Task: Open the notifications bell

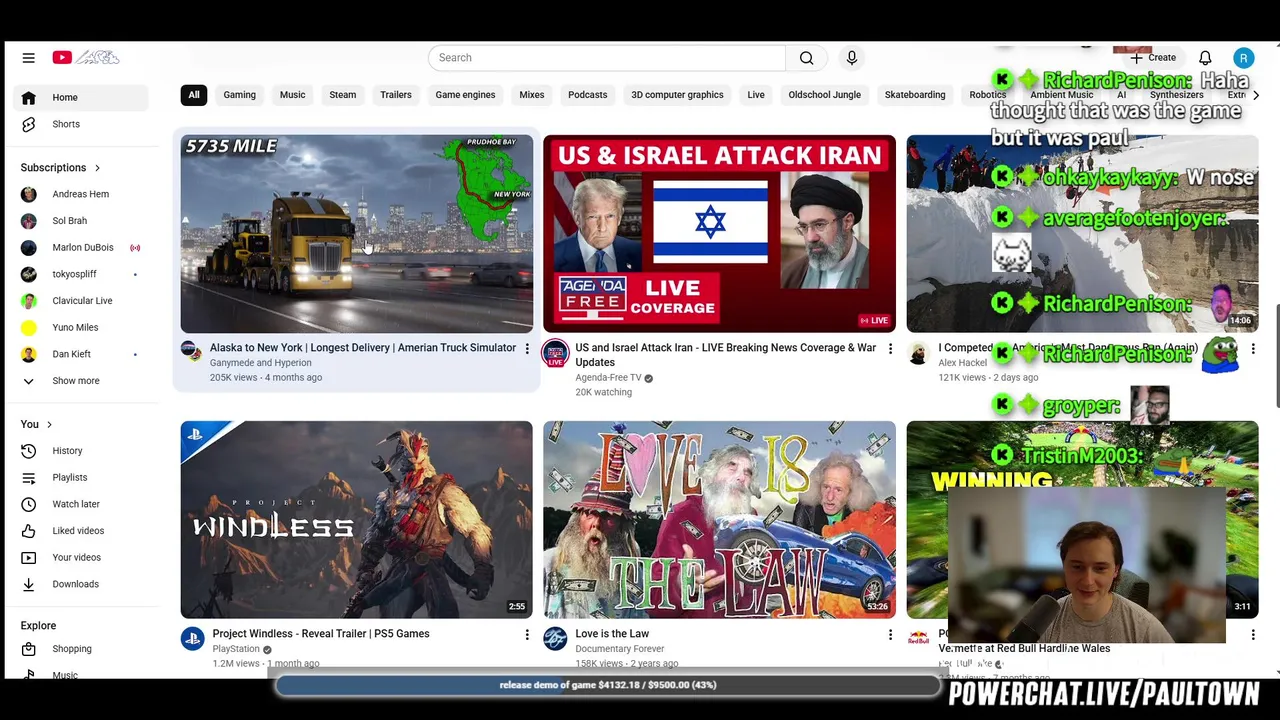Action: 1205,58
